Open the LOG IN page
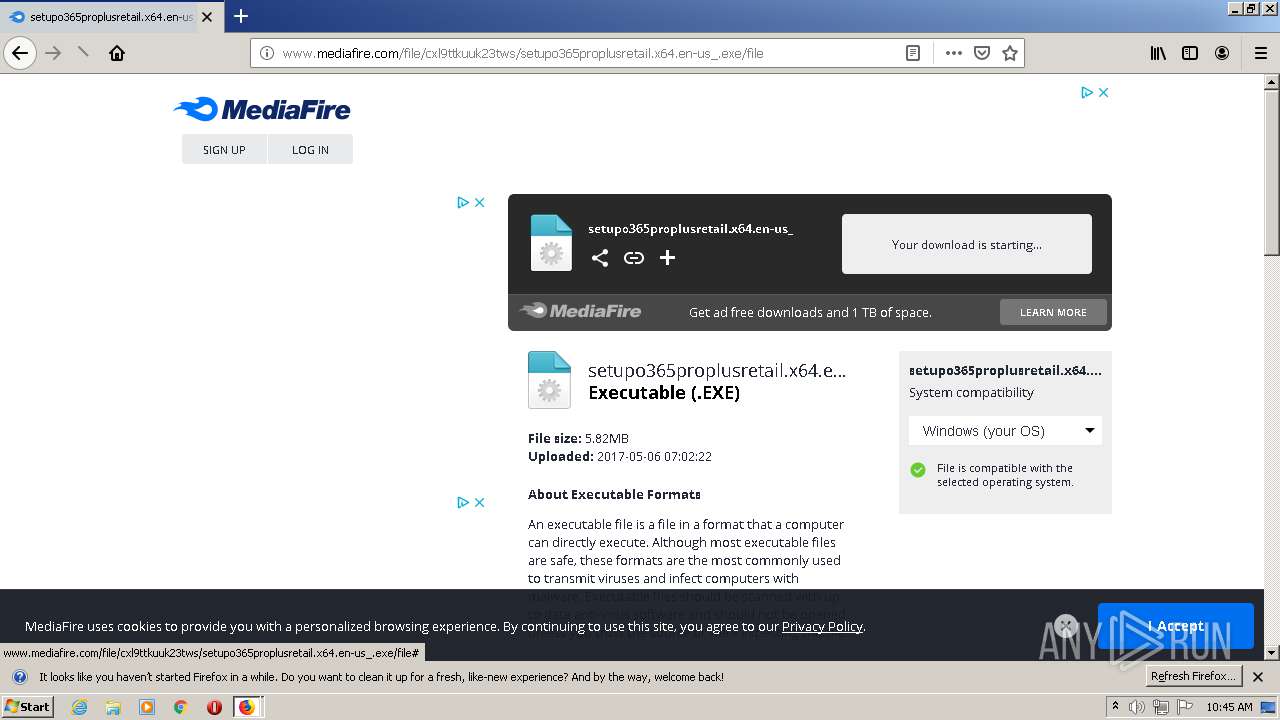The height and width of the screenshot is (720, 1280). [310, 149]
